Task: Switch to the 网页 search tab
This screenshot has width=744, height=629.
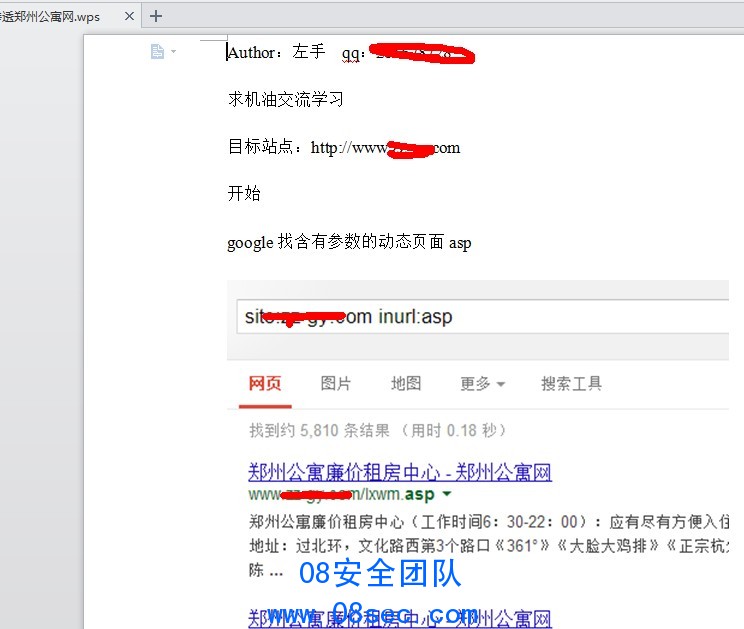Action: point(265,383)
